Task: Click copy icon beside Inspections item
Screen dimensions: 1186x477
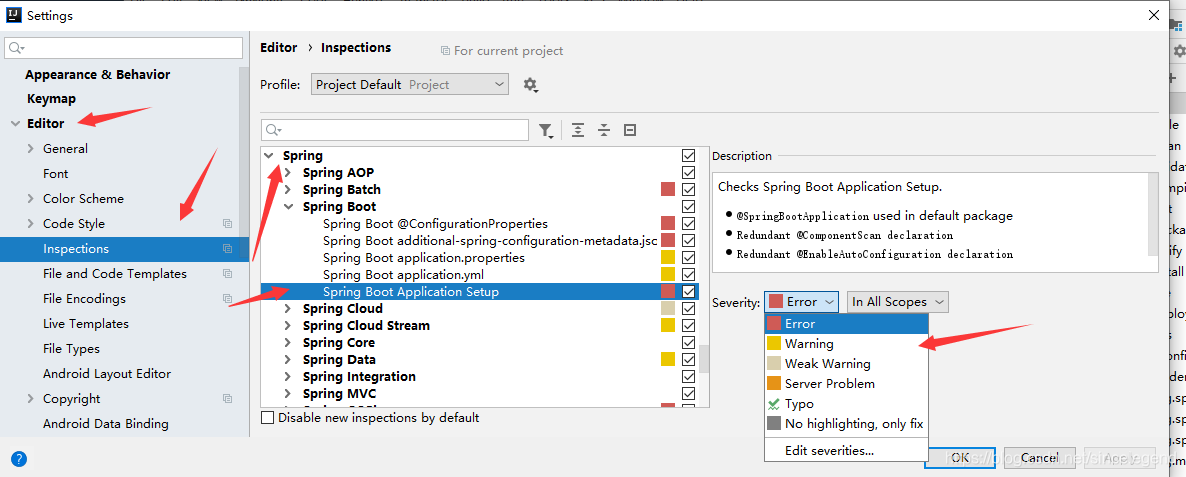Action: pyautogui.click(x=227, y=249)
